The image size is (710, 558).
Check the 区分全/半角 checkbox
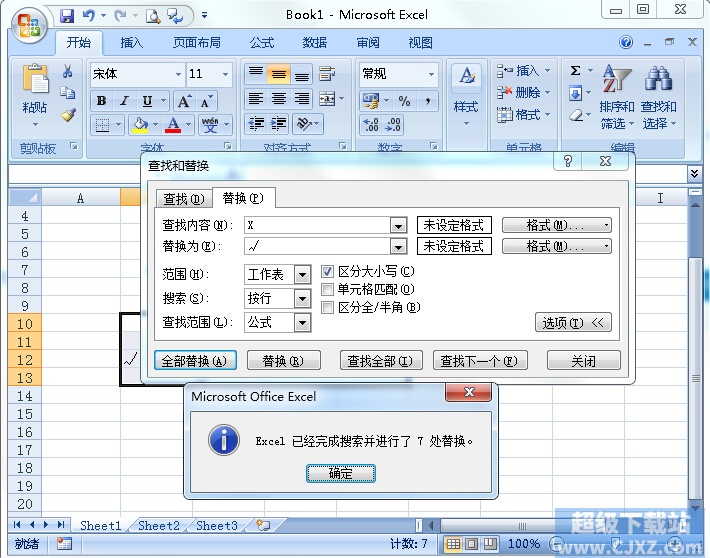[327, 308]
